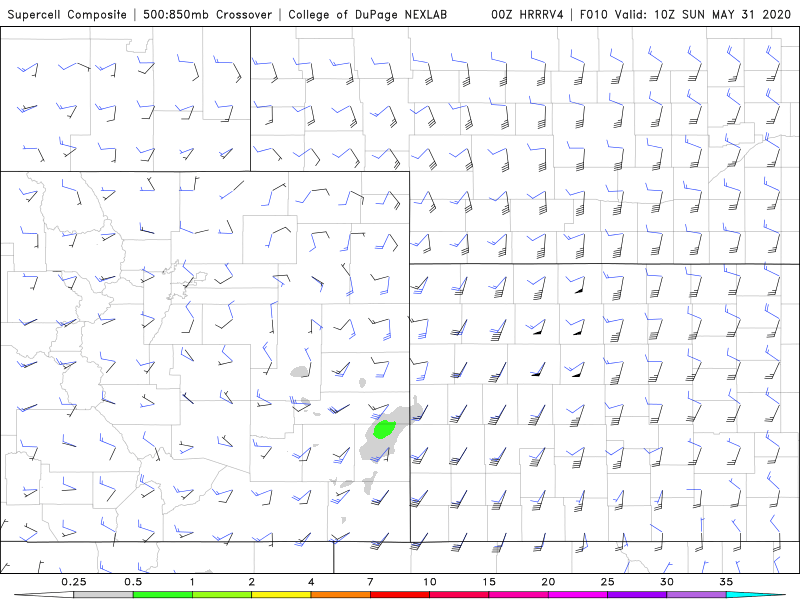Click the legend value 1

tap(192, 582)
